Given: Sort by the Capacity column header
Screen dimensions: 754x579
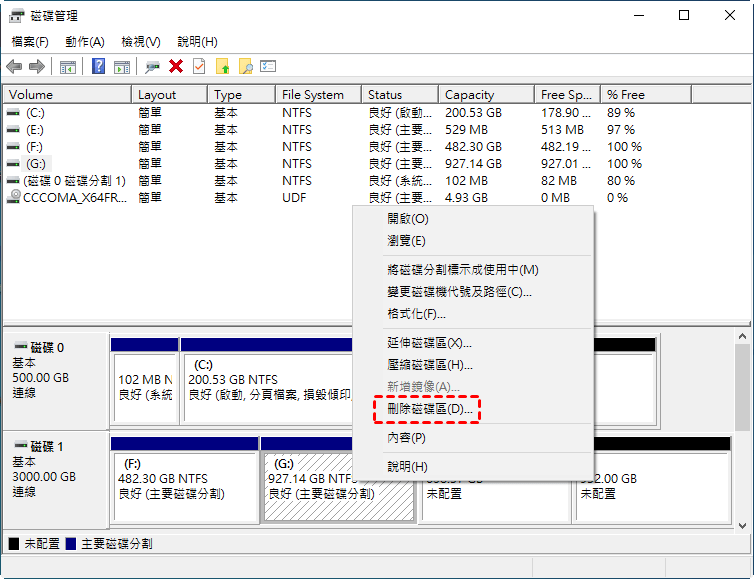Looking at the screenshot, I should (487, 95).
